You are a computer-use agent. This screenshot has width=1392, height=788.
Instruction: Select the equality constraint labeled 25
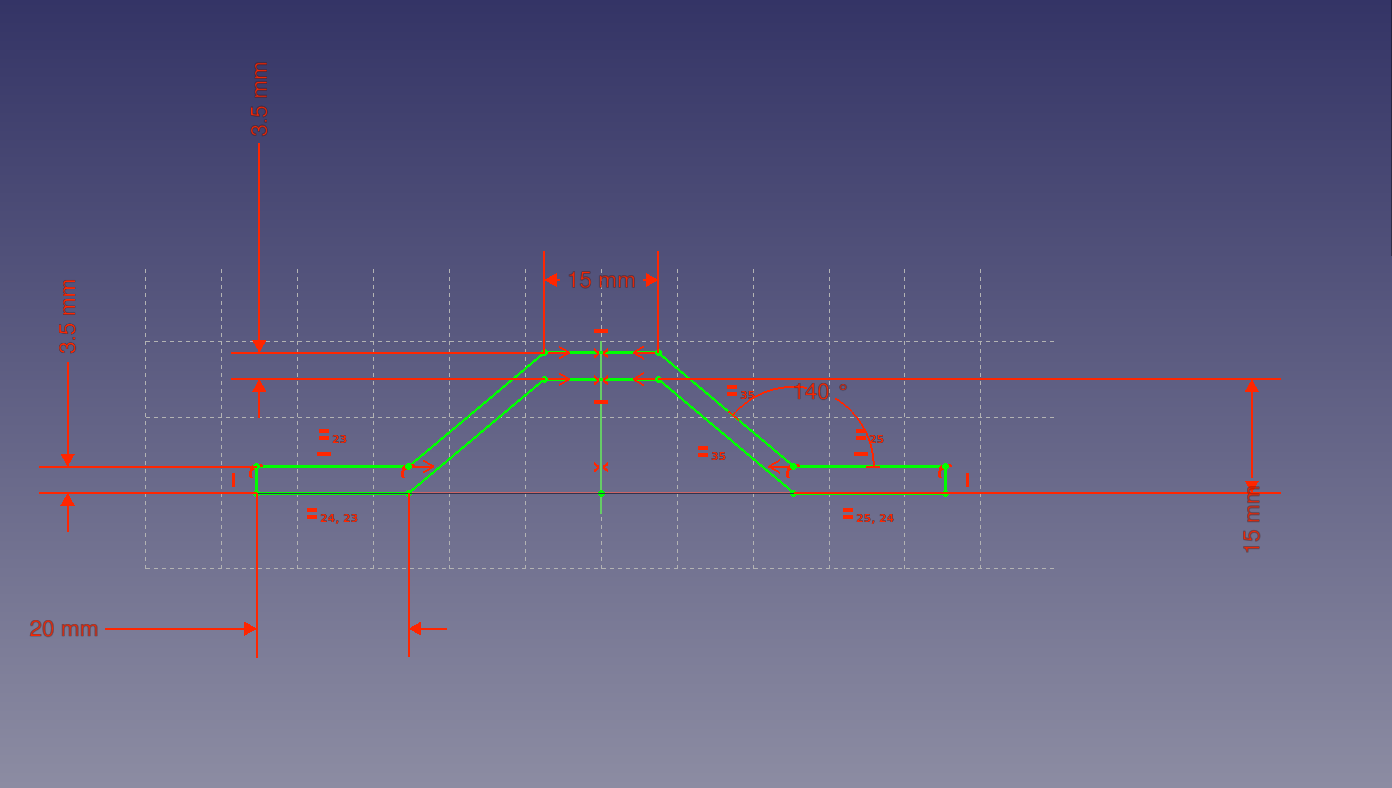point(869,437)
